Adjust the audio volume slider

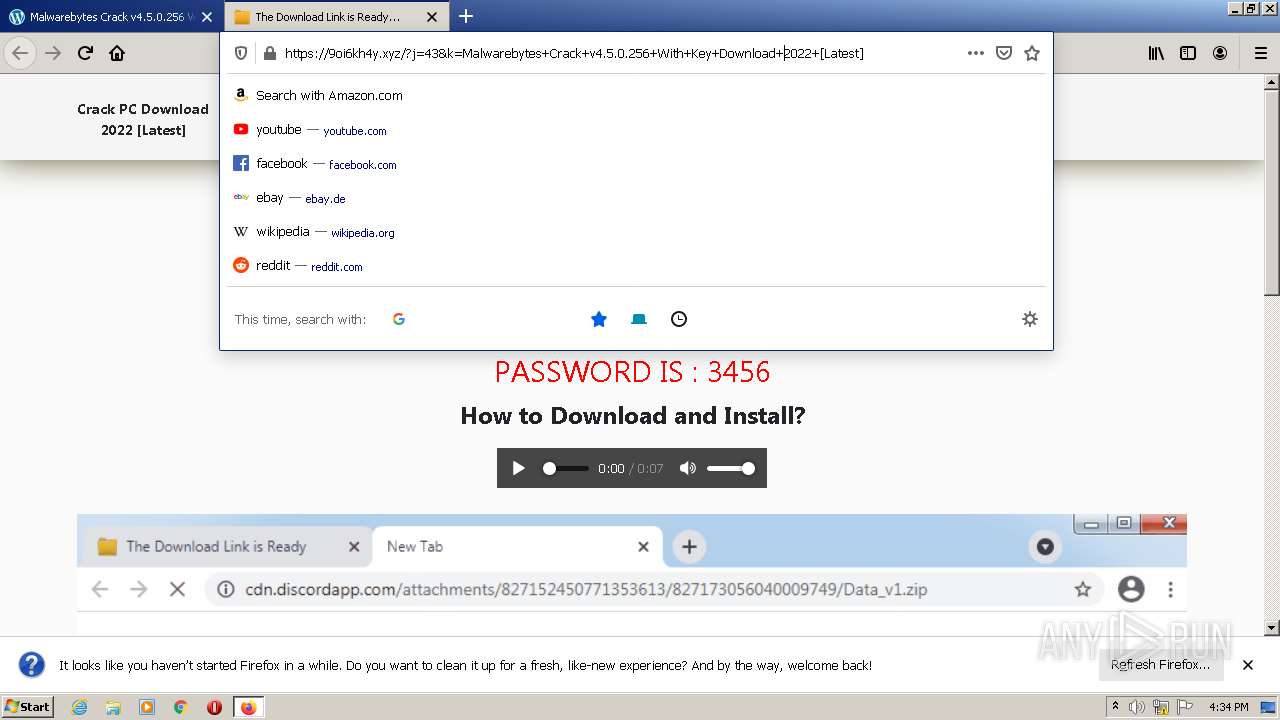click(x=731, y=468)
